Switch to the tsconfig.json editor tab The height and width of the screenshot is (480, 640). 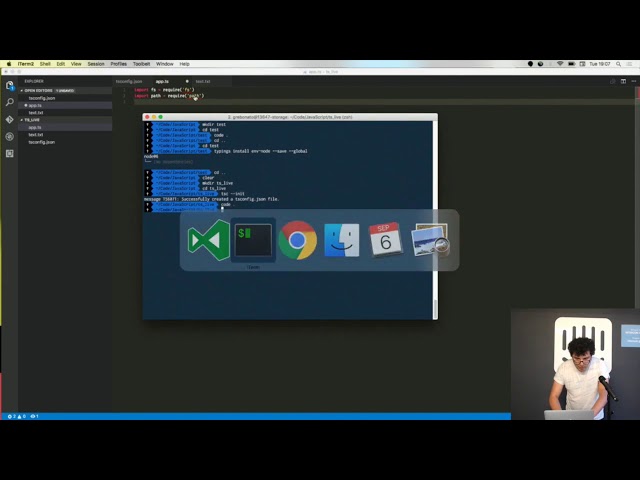132,82
